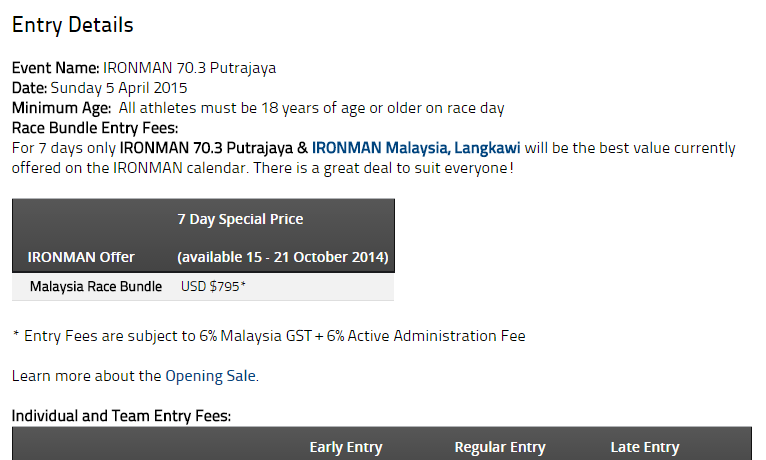
Task: Click the Regular Entry column header
Action: pyautogui.click(x=500, y=447)
